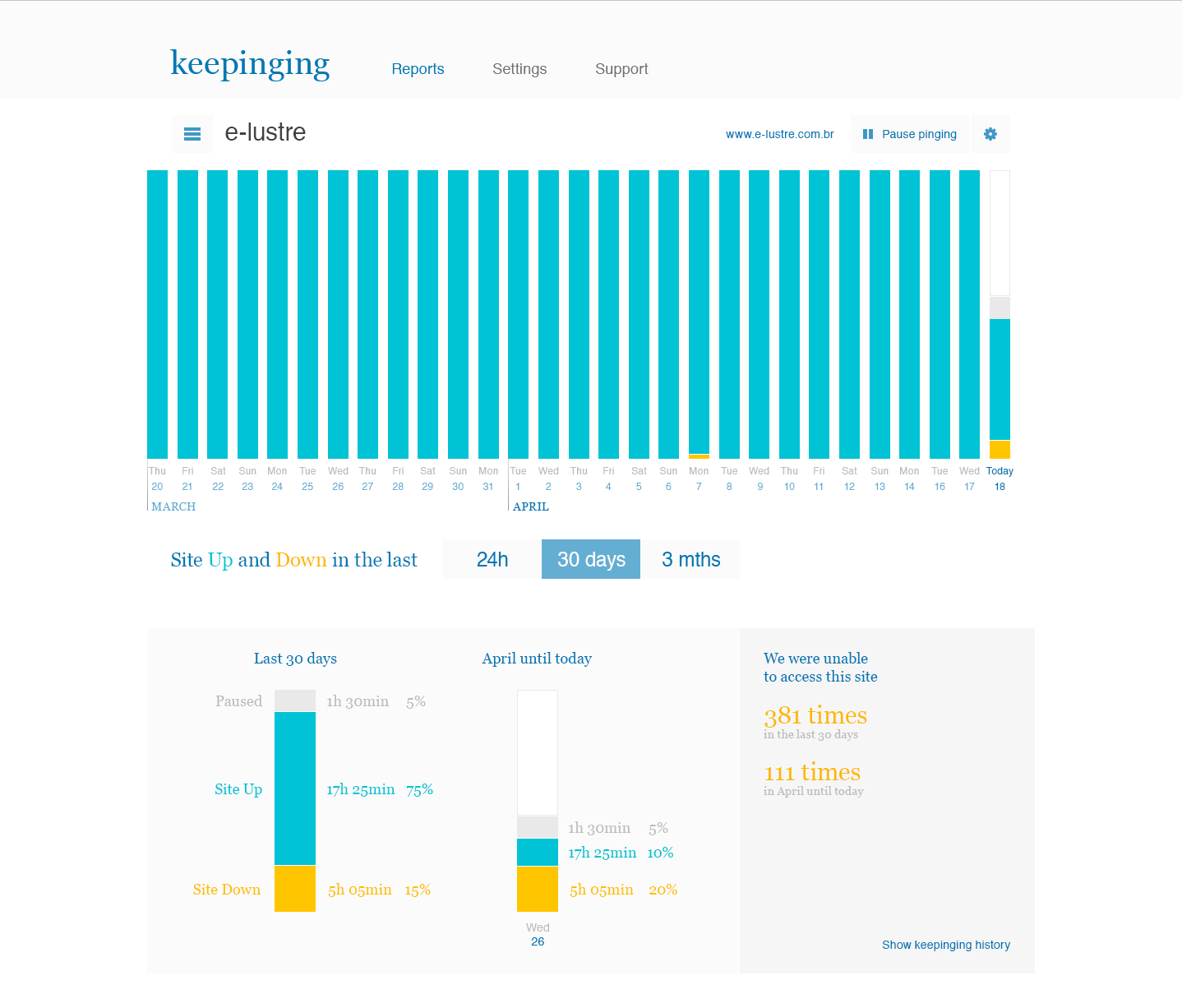This screenshot has width=1182, height=1008.
Task: Click the 'Last 30 days' heading
Action: pos(295,659)
